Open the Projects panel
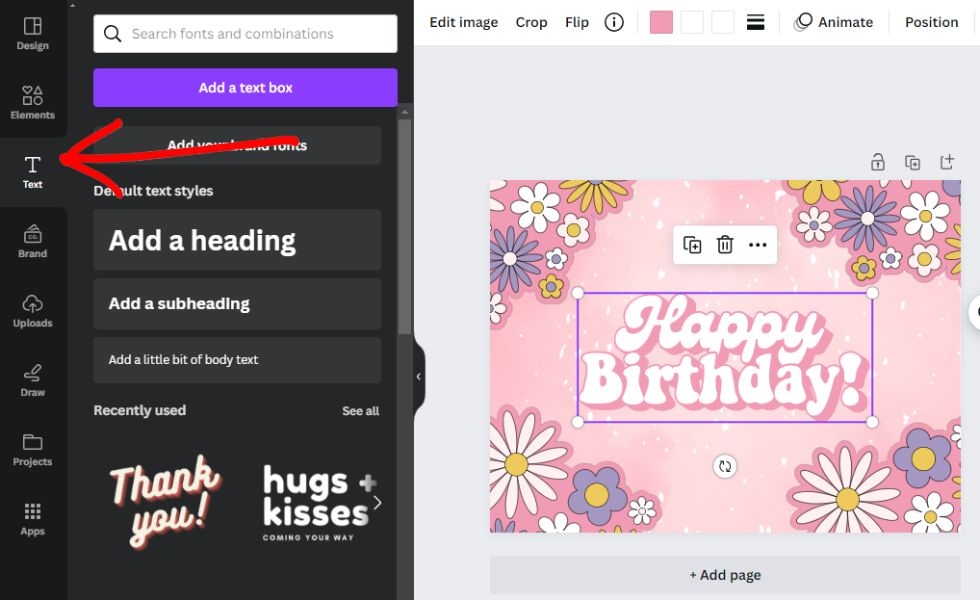Image resolution: width=980 pixels, height=600 pixels. coord(32,448)
